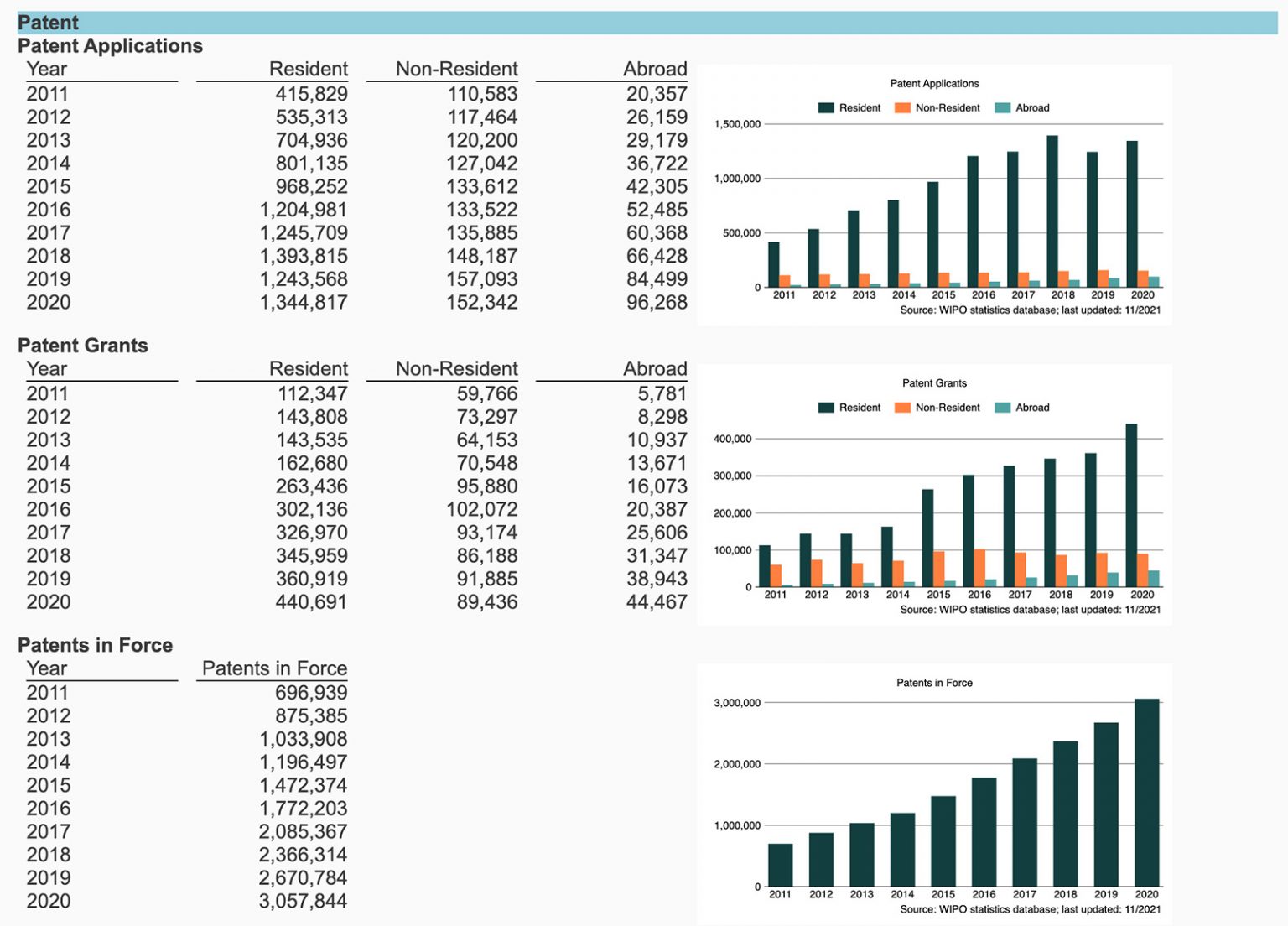The height and width of the screenshot is (926, 1288).
Task: Click the Abroad legend swatch in Patent Grants chart
Action: [x=1002, y=408]
